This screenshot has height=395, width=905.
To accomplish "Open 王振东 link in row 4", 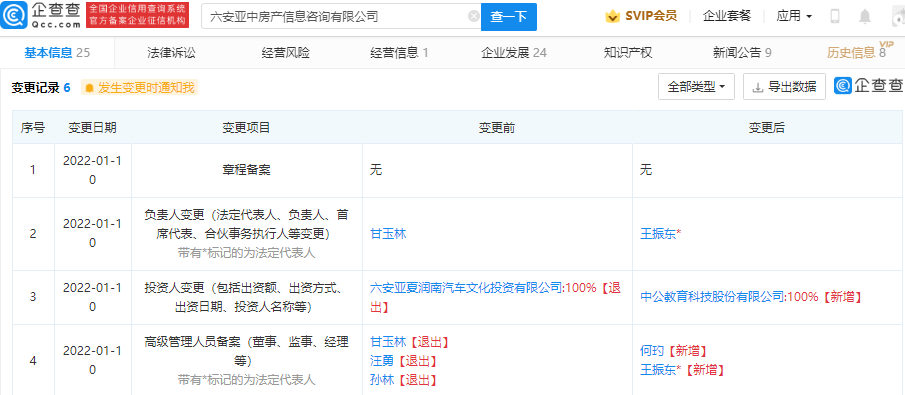I will click(x=659, y=370).
